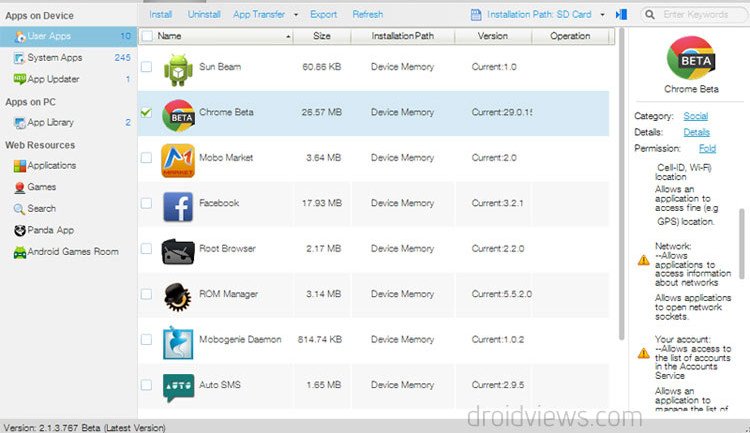Image resolution: width=750 pixels, height=433 pixels.
Task: Click the User Apps sidebar icon
Action: point(20,37)
